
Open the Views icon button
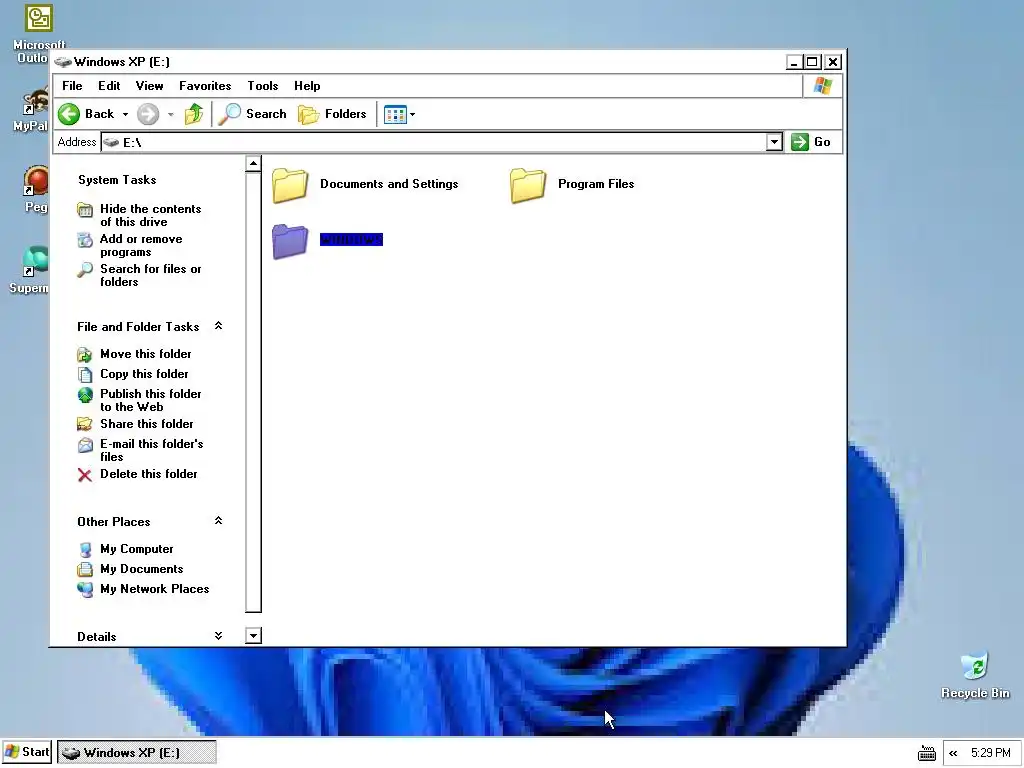tap(395, 114)
